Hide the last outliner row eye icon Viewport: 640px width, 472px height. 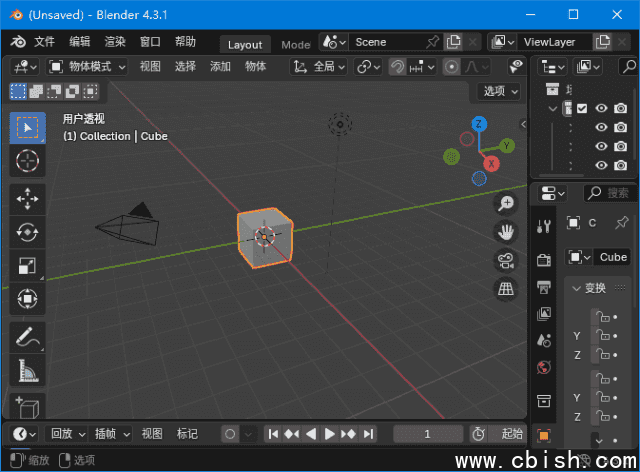tap(601, 165)
